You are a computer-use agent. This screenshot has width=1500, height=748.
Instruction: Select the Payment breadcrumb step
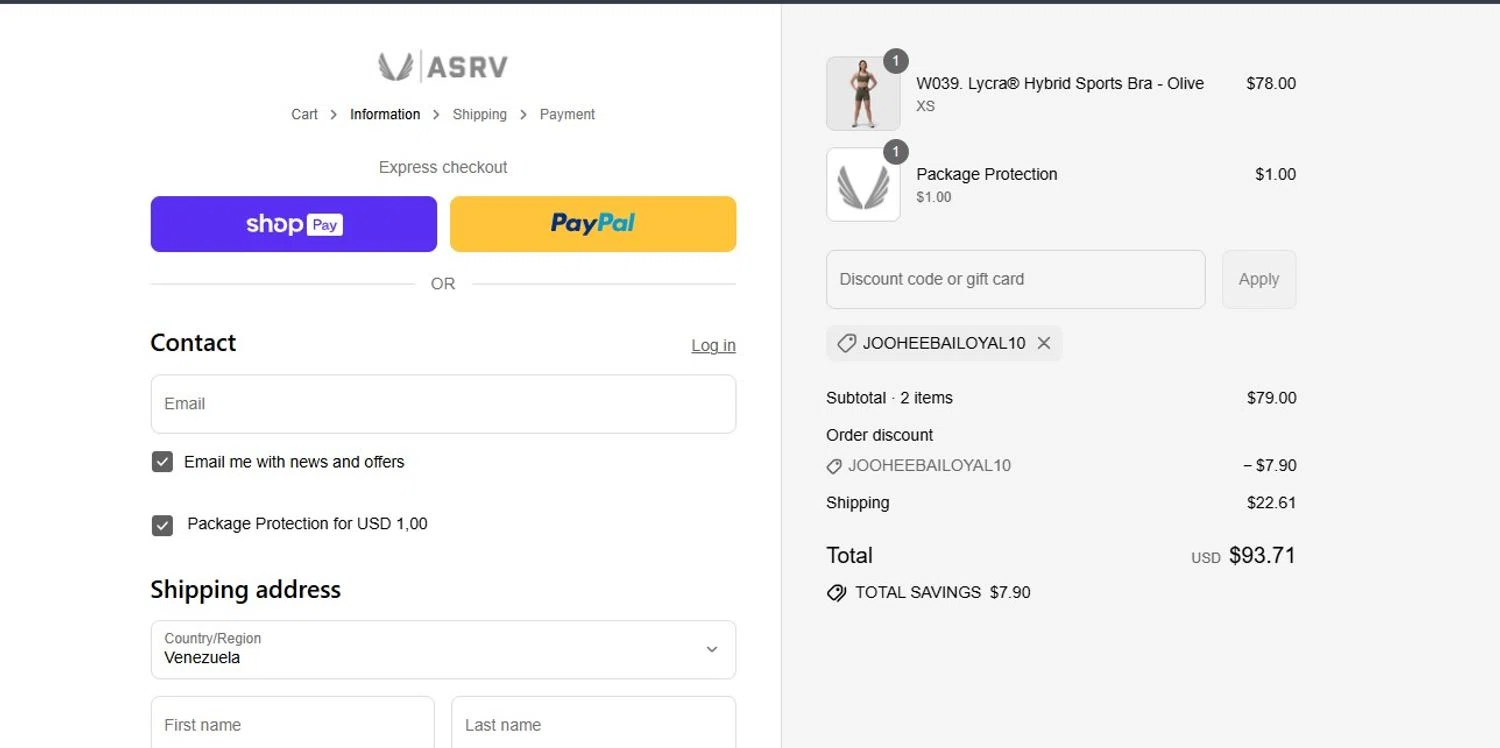click(567, 115)
